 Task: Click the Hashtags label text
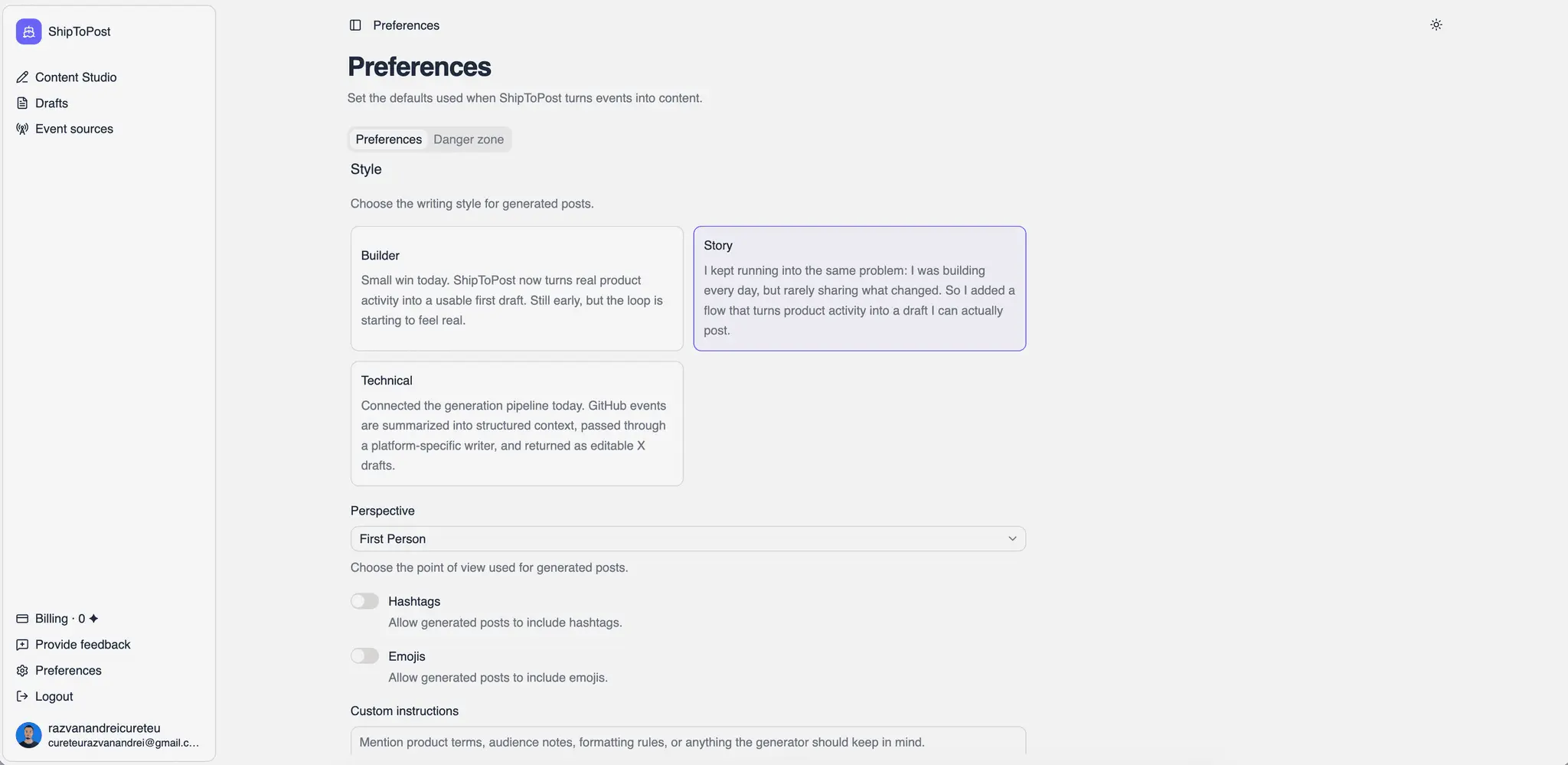click(x=414, y=602)
